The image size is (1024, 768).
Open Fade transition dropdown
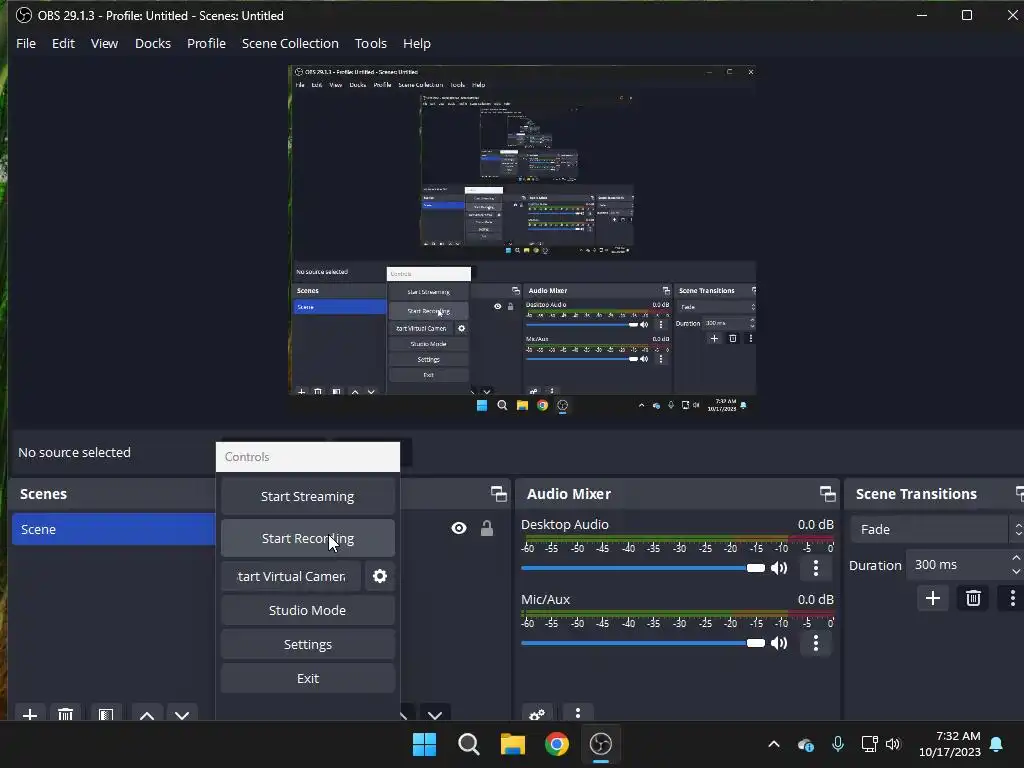coord(936,529)
